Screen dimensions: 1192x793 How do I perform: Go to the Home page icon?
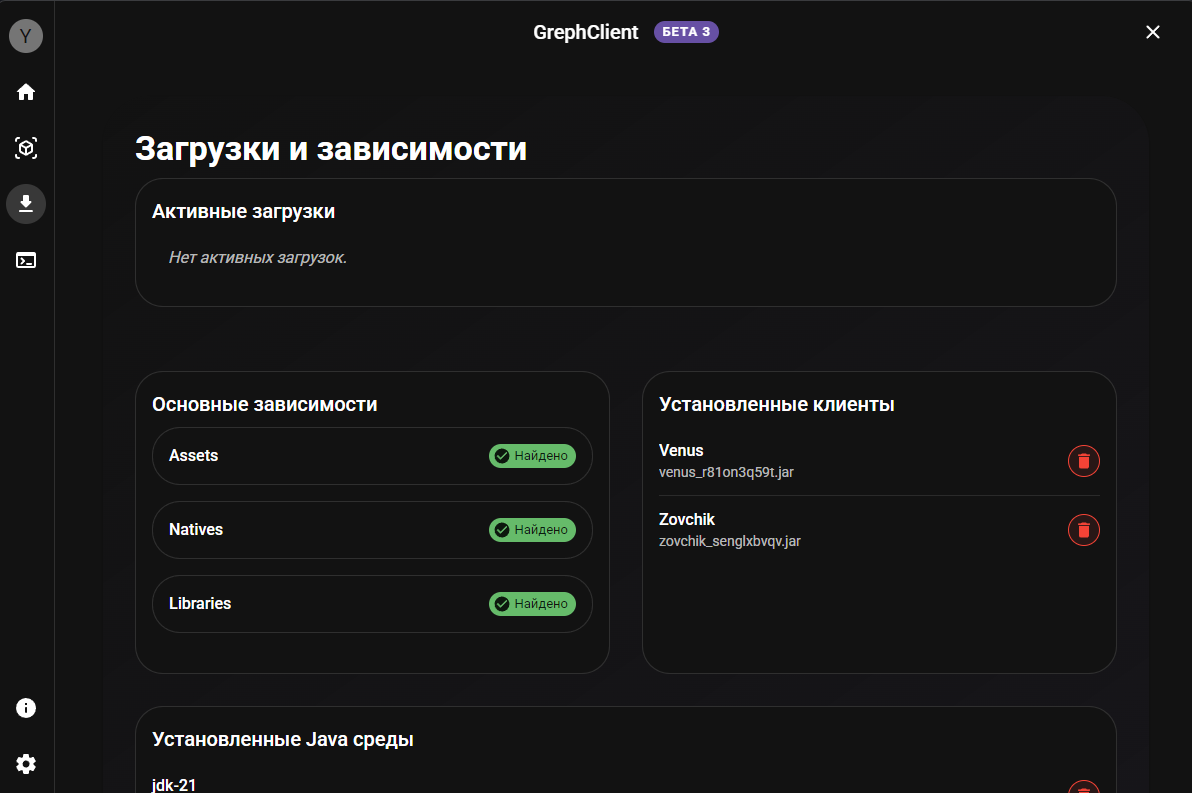click(26, 92)
